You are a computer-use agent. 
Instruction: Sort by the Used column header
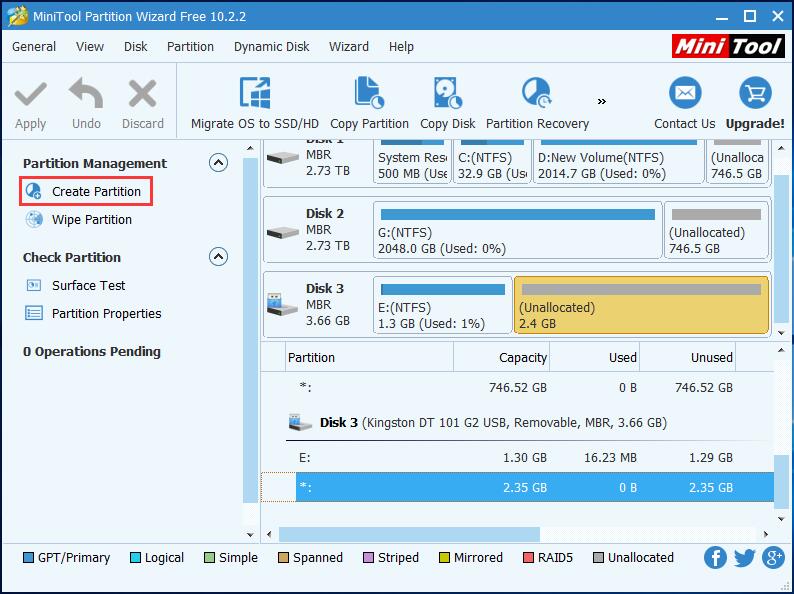594,358
